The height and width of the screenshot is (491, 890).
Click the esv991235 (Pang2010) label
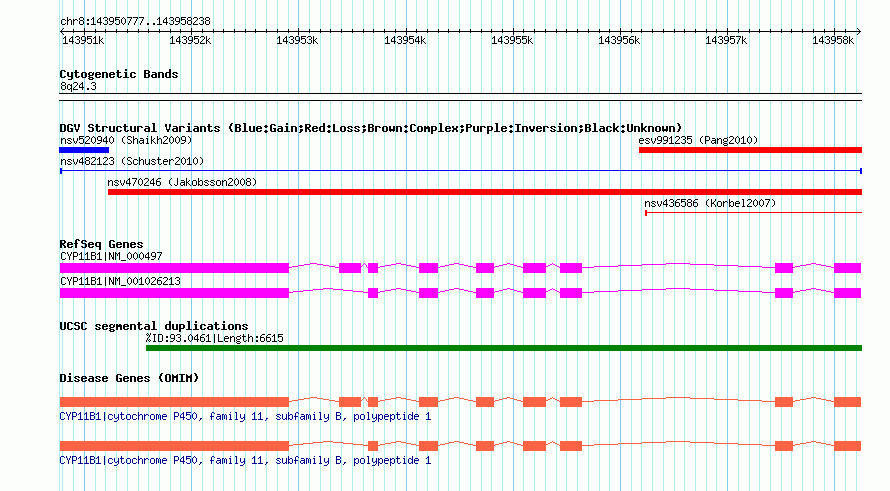tap(698, 140)
